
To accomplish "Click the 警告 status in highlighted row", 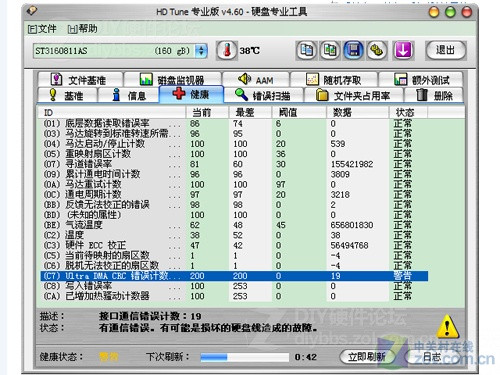I will [x=402, y=276].
